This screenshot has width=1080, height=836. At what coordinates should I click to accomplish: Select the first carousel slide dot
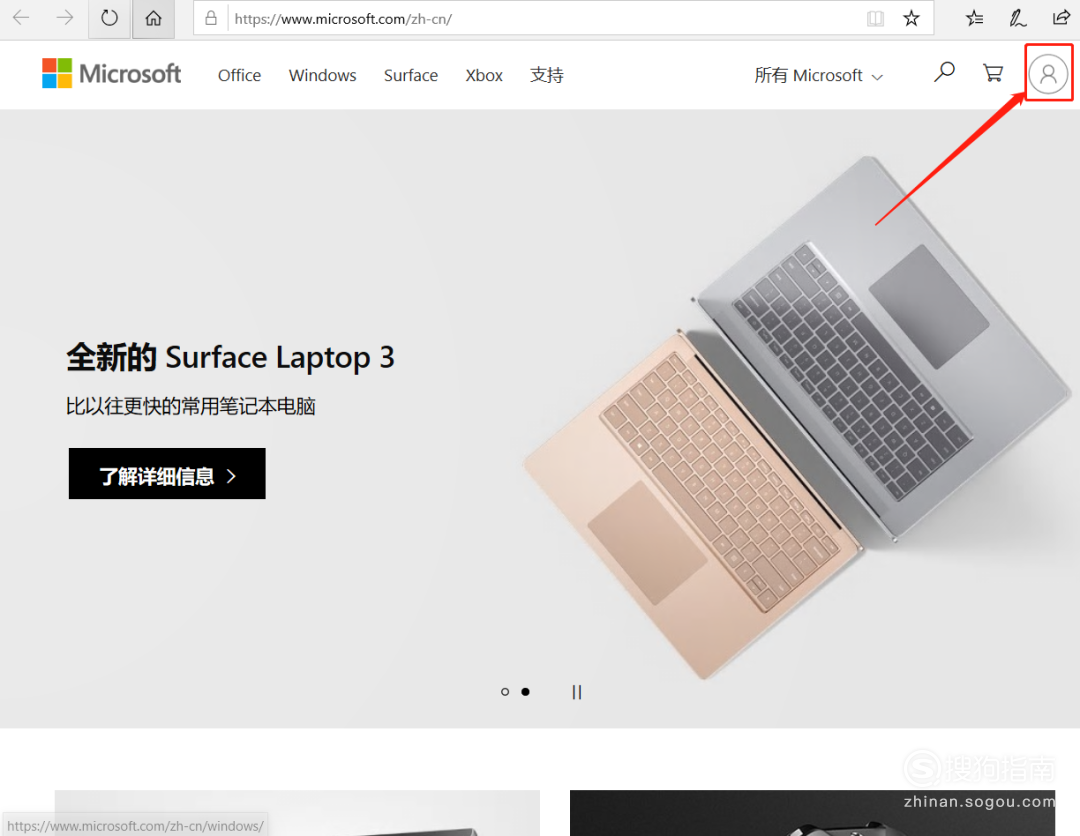tap(505, 691)
